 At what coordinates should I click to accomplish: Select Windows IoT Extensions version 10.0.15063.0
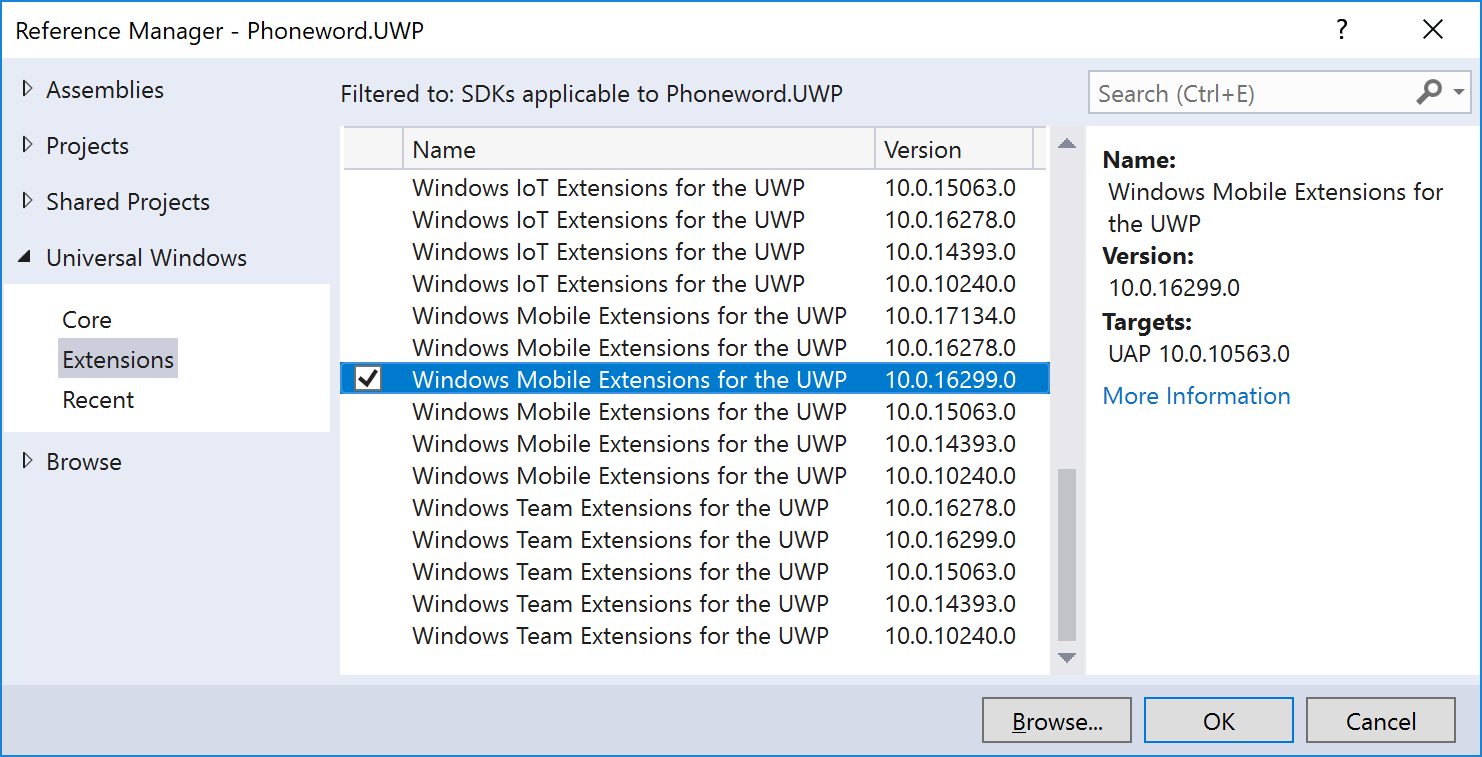click(694, 187)
